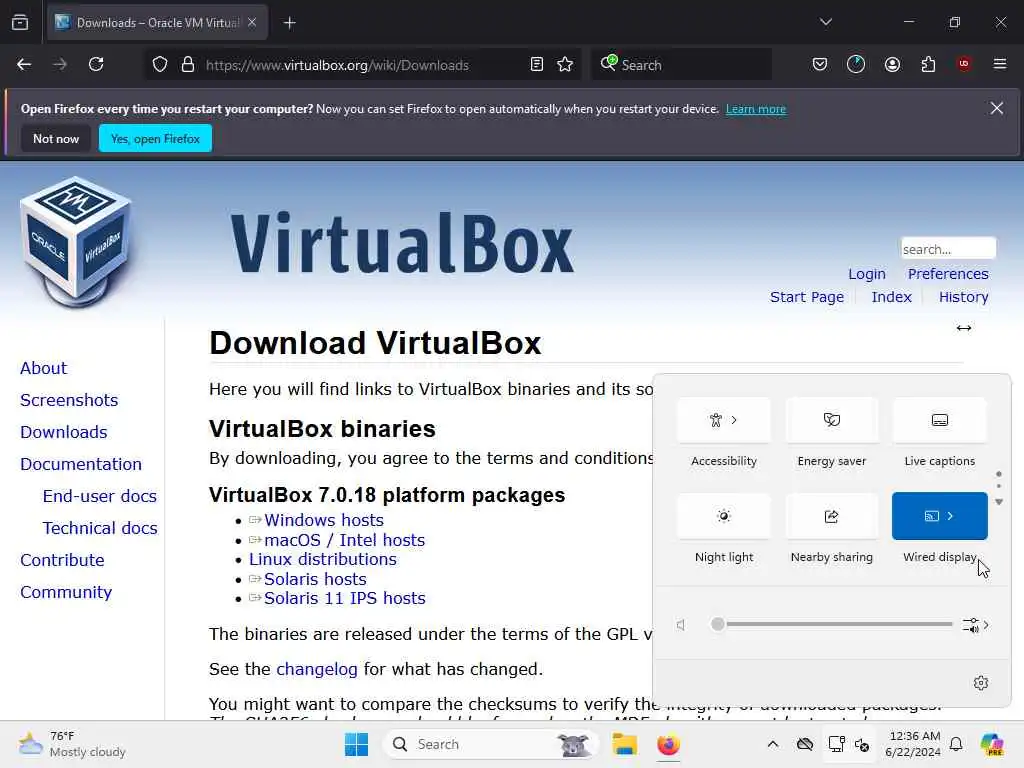
Task: Click the VirtualBox cube logo
Action: (x=76, y=242)
